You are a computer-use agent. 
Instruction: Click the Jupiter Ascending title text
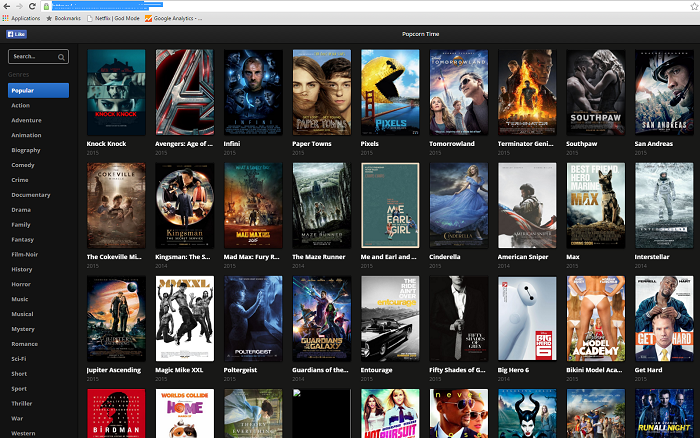click(x=114, y=370)
